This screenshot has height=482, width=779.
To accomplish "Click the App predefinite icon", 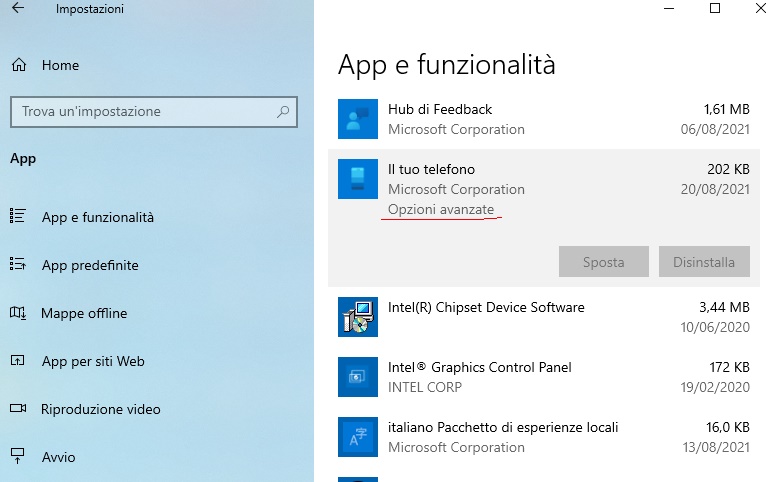I will coord(18,263).
